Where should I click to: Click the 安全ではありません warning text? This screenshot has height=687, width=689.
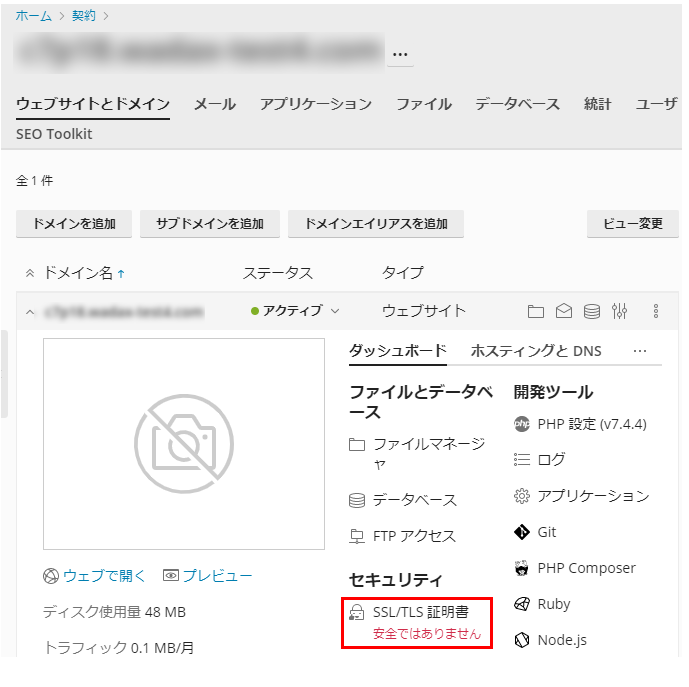[427, 633]
